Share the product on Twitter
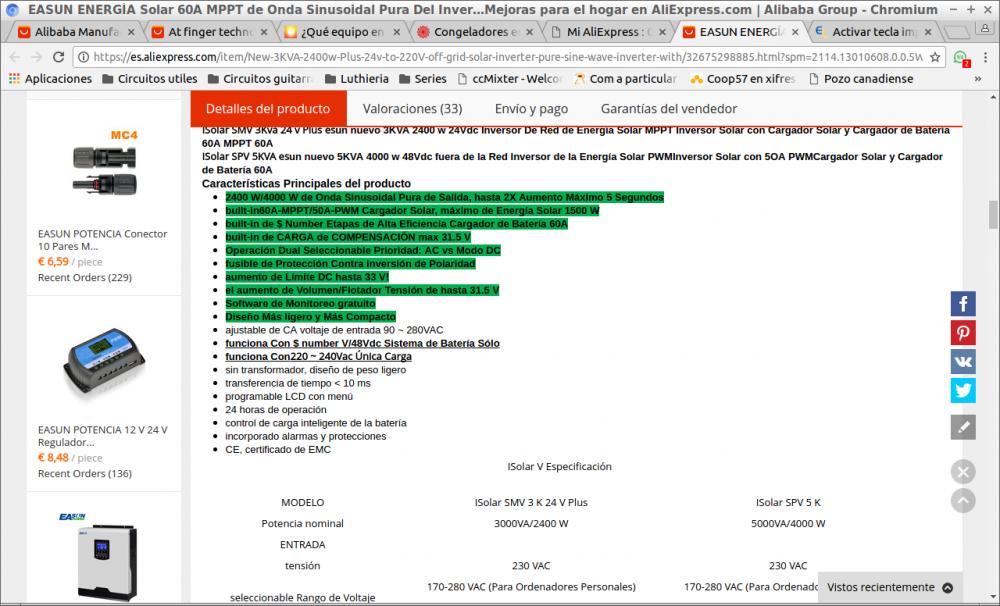1000x606 pixels. 963,390
